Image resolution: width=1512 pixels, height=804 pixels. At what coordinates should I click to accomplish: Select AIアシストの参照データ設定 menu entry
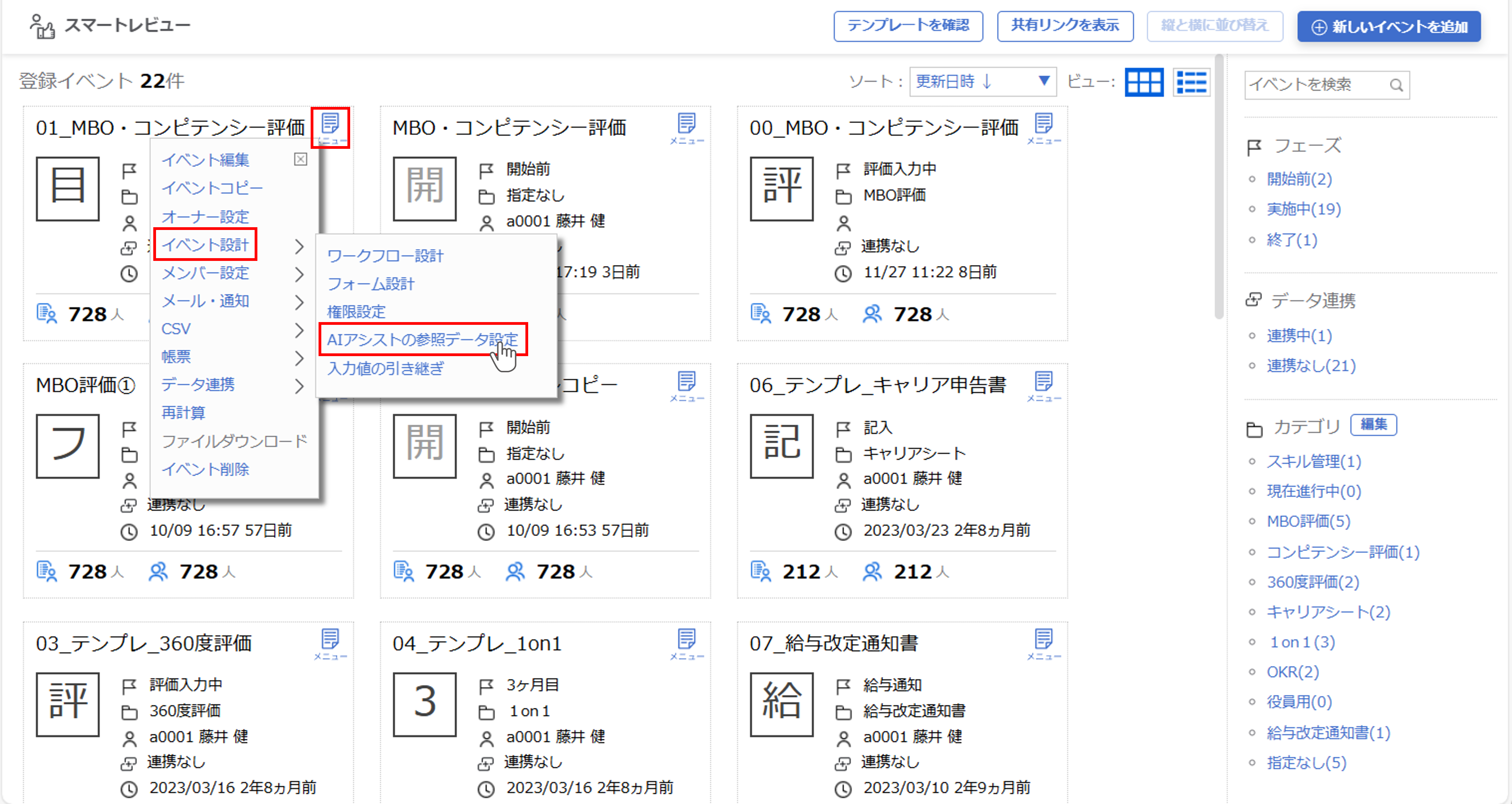(x=422, y=340)
